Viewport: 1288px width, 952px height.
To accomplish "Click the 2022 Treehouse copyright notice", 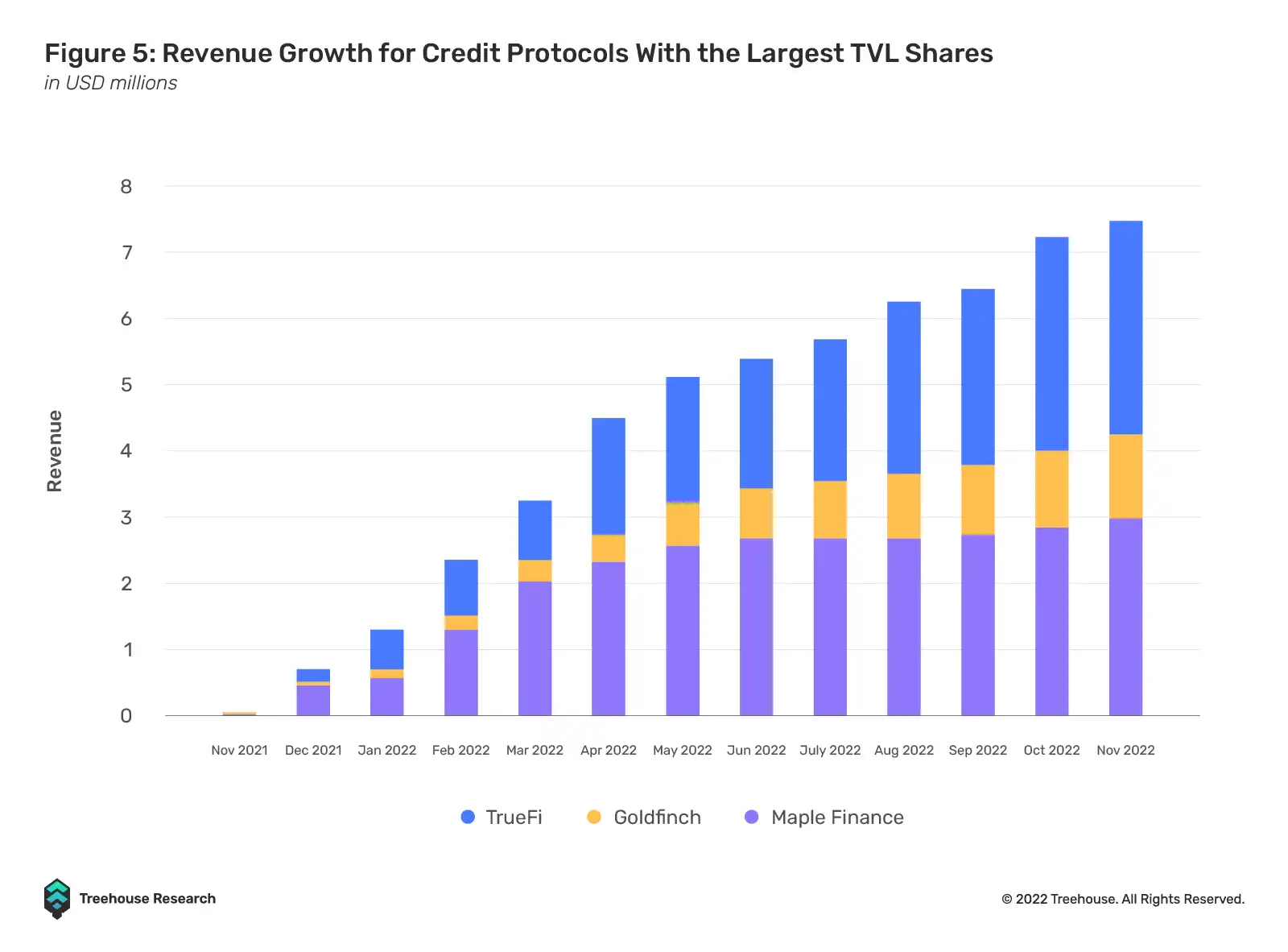I will 1123,899.
